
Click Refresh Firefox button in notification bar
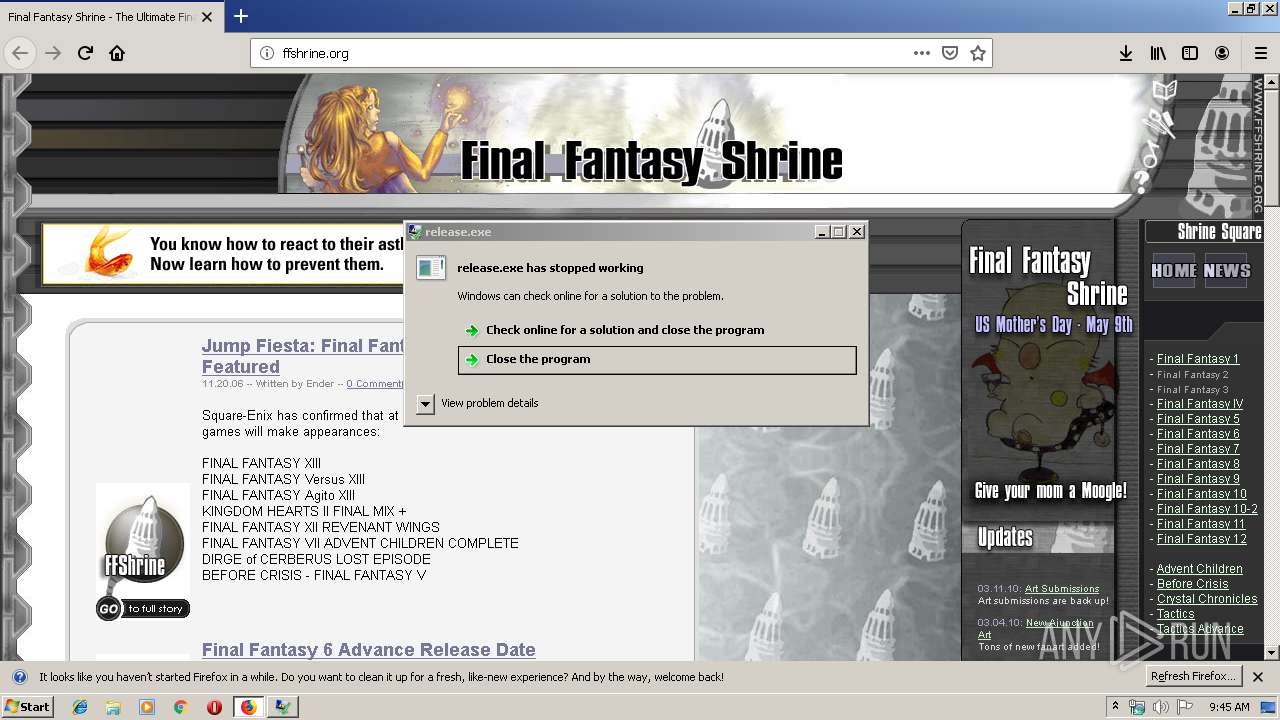click(x=1193, y=677)
